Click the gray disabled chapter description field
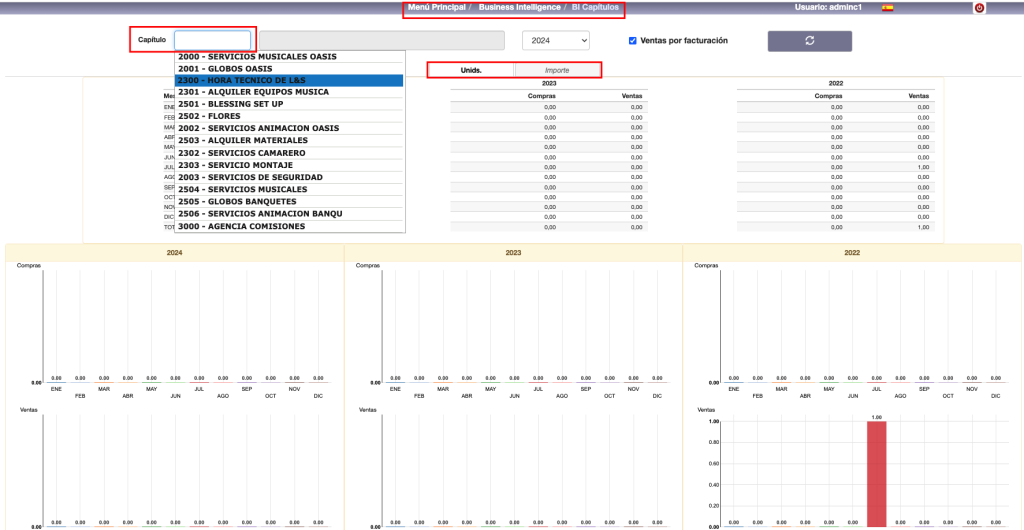Viewport: 1024px width, 530px height. point(382,41)
